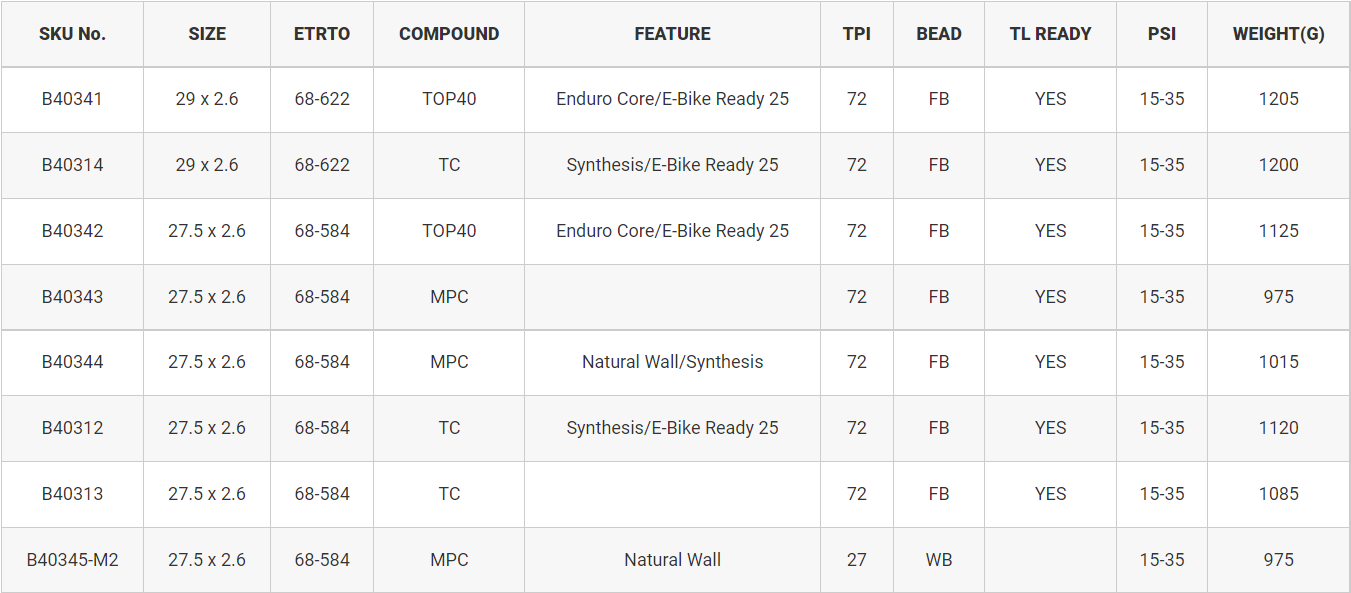Image resolution: width=1351 pixels, height=593 pixels.
Task: Select the SIZE column header
Action: pos(207,34)
